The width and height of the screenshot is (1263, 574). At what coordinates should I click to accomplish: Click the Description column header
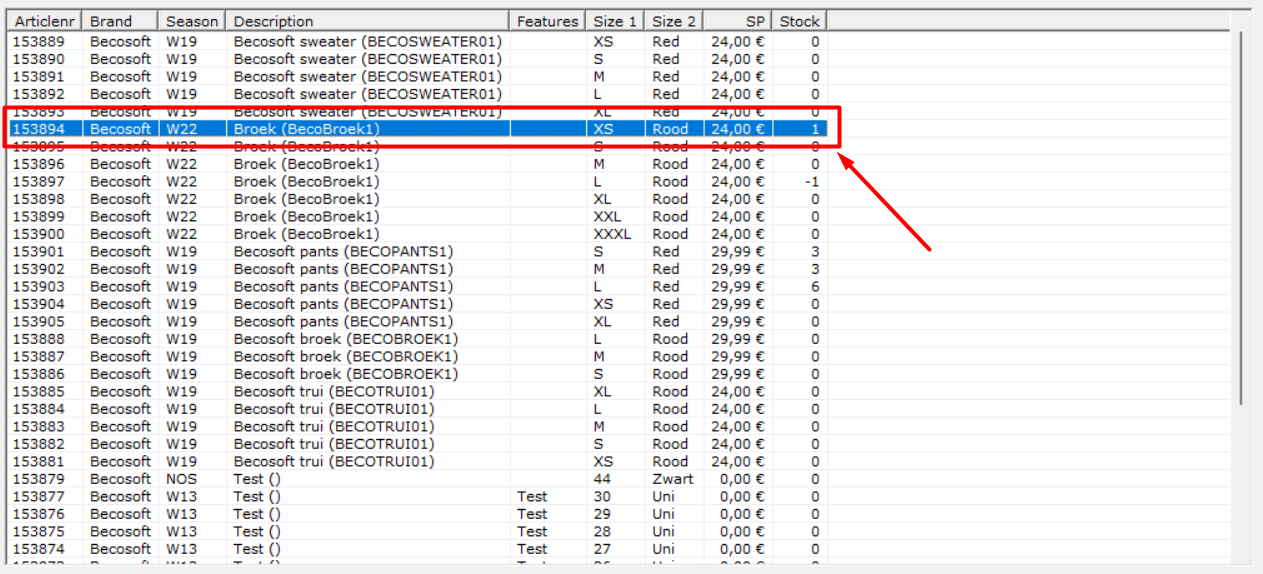tap(368, 21)
